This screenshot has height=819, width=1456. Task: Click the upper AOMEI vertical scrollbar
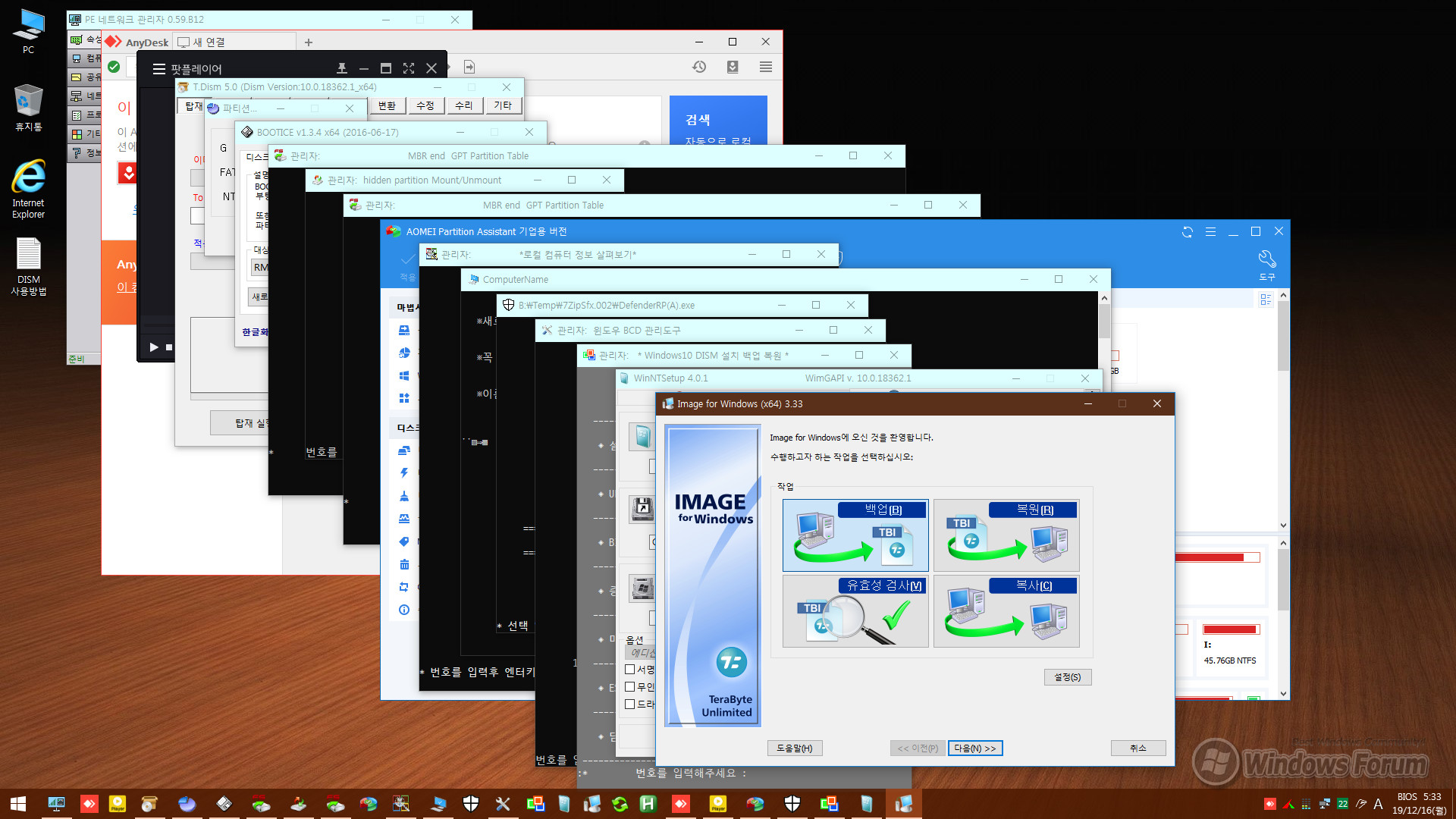click(1283, 410)
